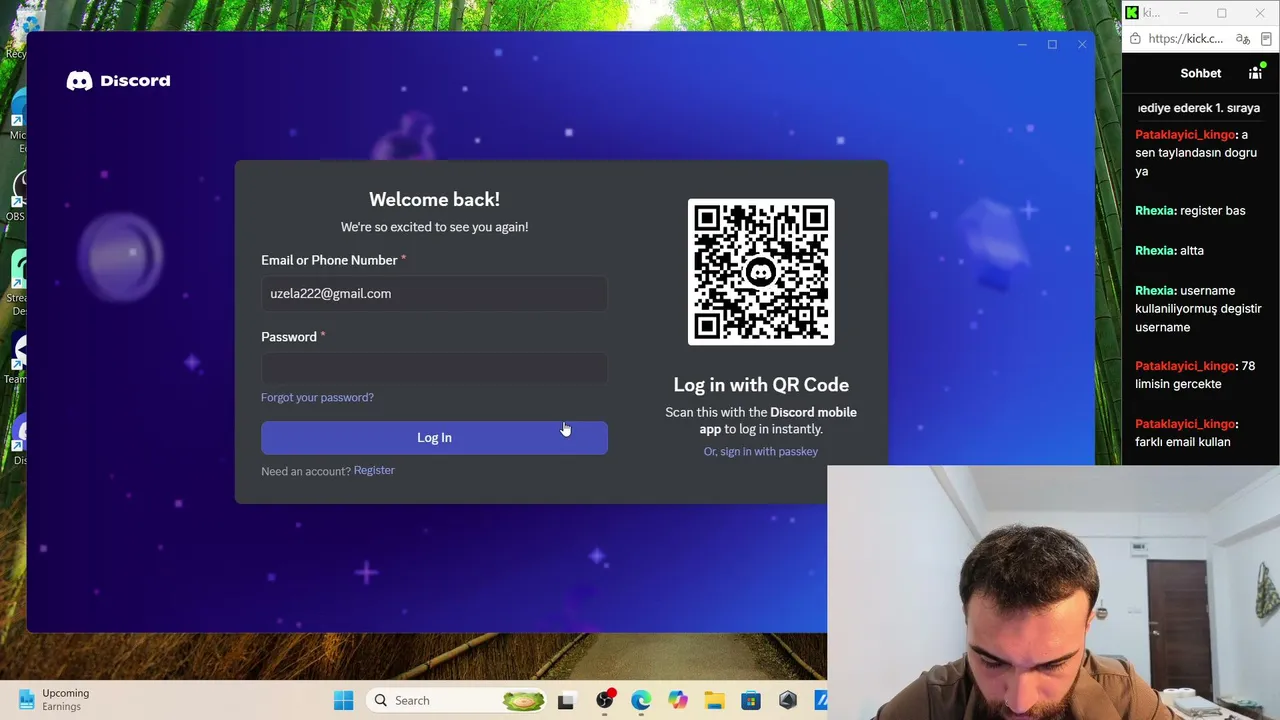Open the Register link
This screenshot has width=1280, height=720.
tap(374, 470)
